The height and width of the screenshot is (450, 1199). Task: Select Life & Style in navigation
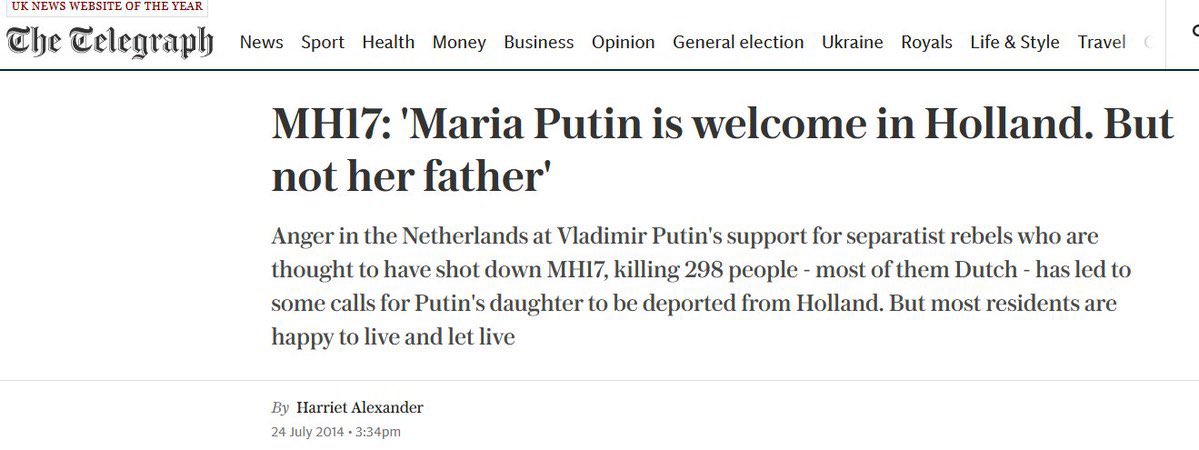(1014, 42)
